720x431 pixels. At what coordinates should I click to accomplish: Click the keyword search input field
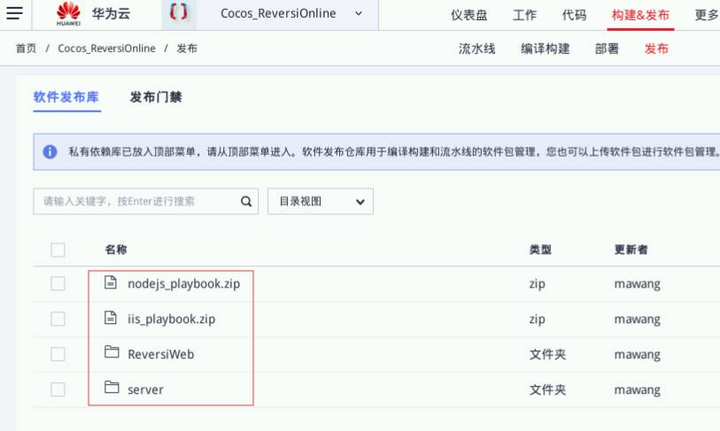tap(146, 202)
